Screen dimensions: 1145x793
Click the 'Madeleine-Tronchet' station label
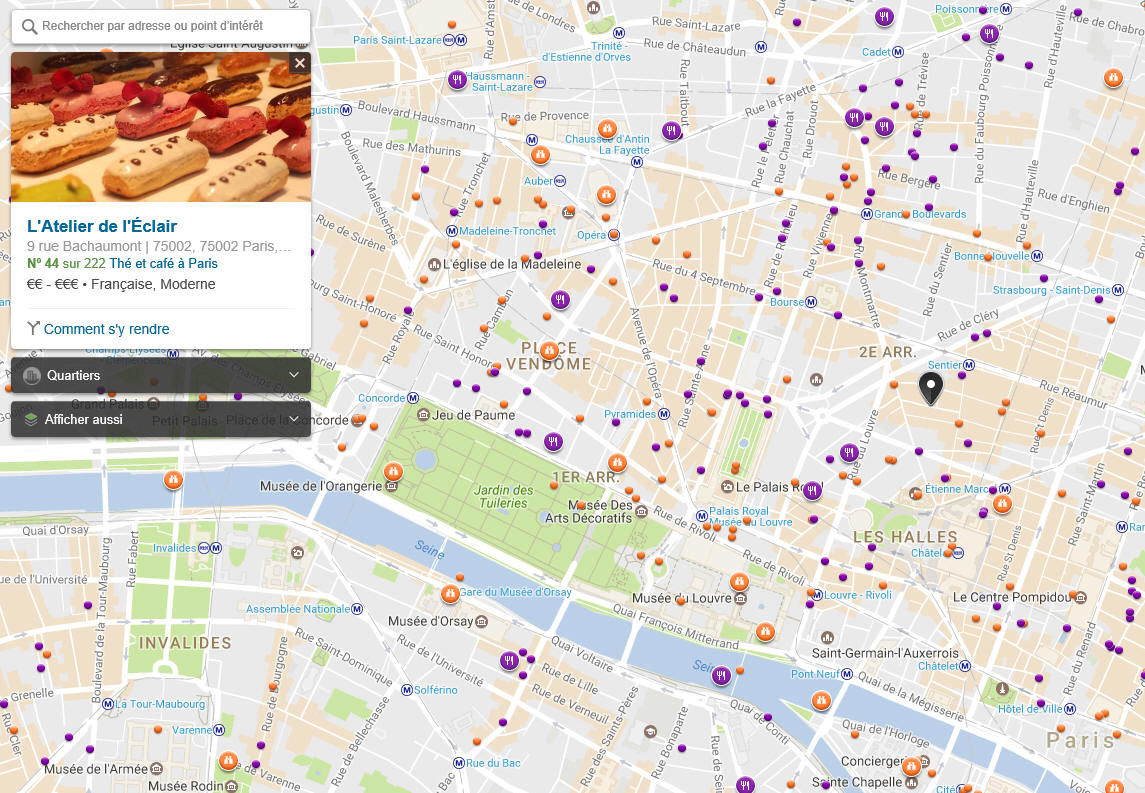click(508, 231)
